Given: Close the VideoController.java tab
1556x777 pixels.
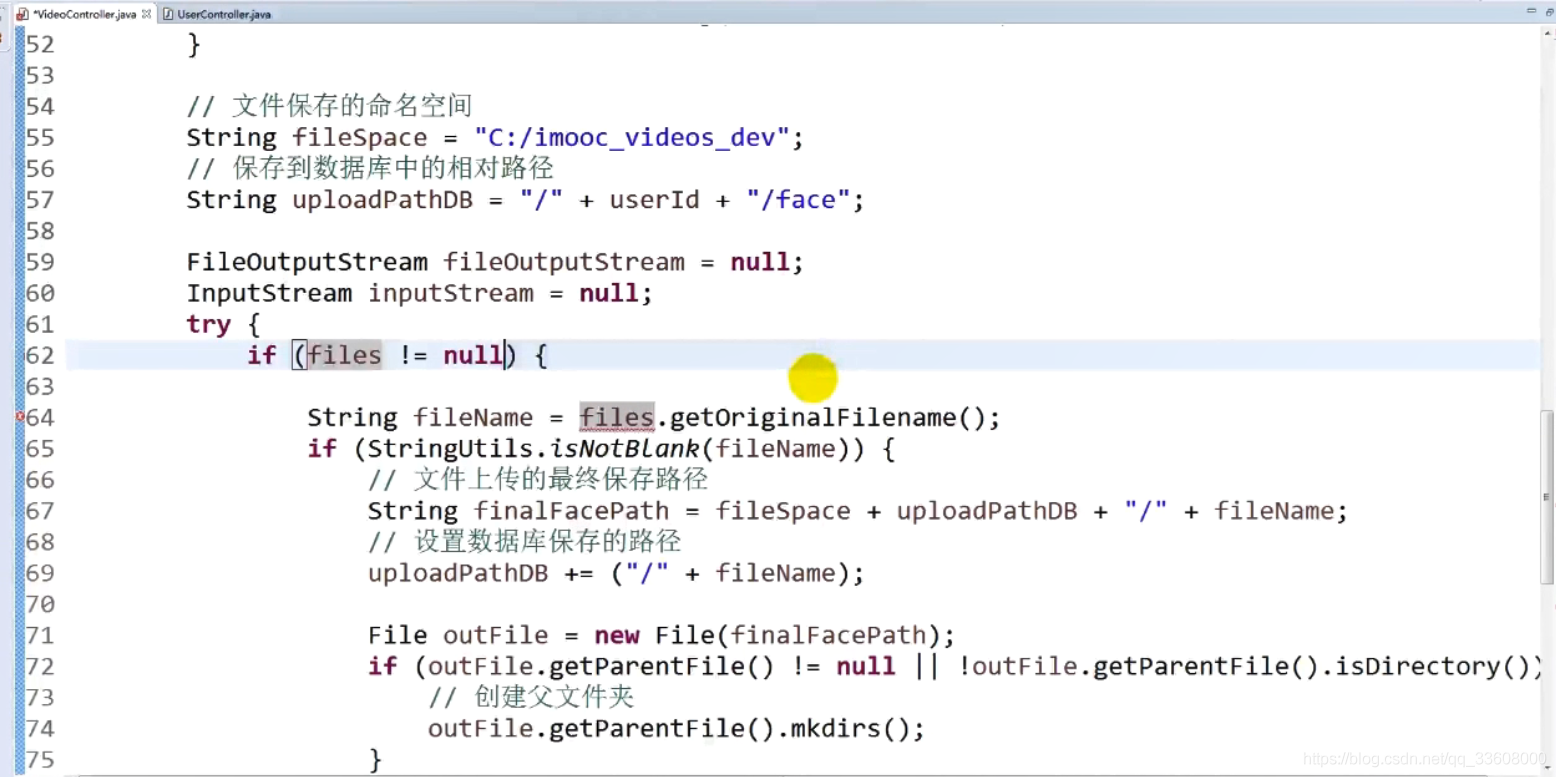Looking at the screenshot, I should click(147, 14).
